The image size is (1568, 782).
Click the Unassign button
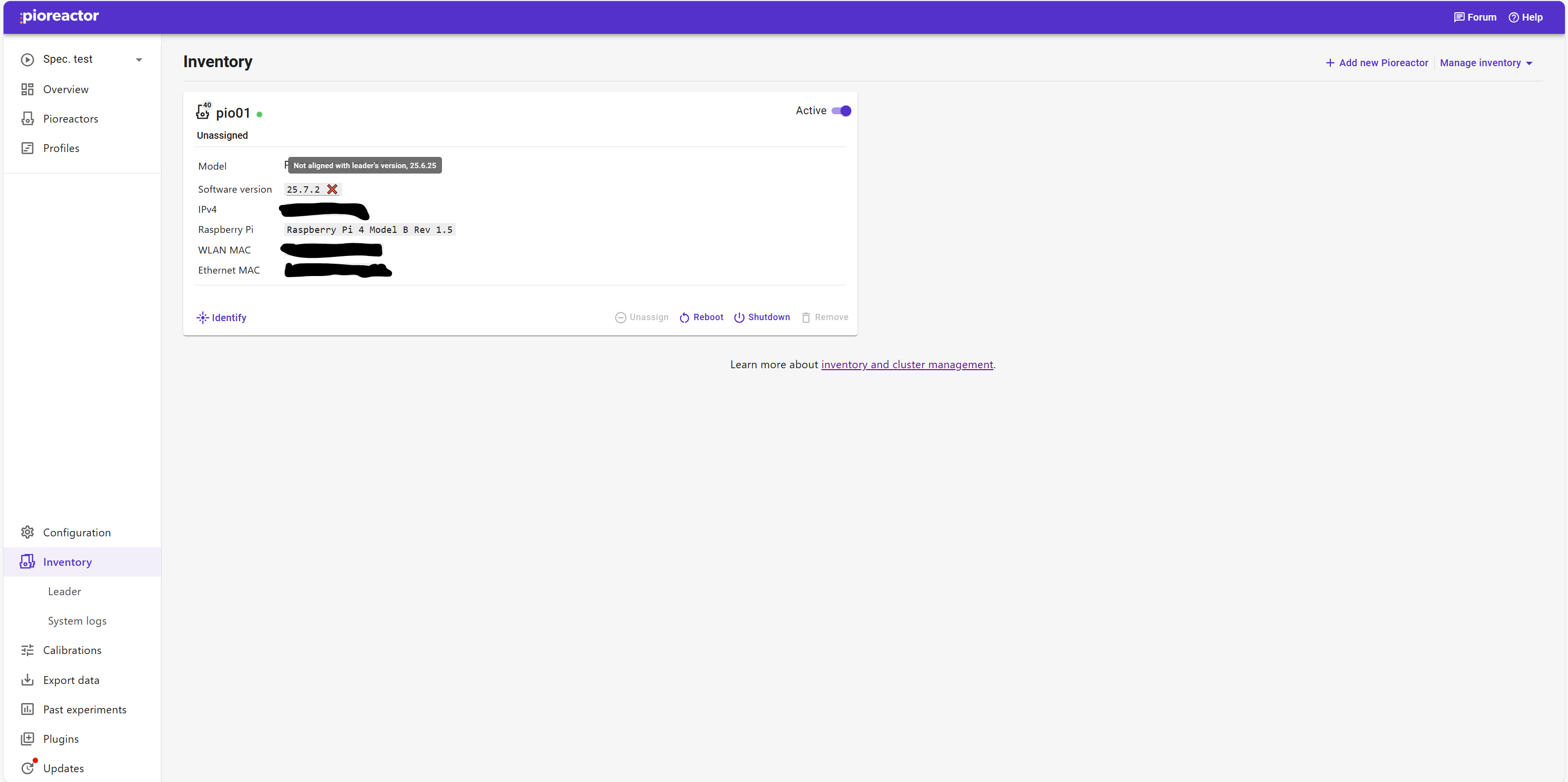tap(641, 317)
